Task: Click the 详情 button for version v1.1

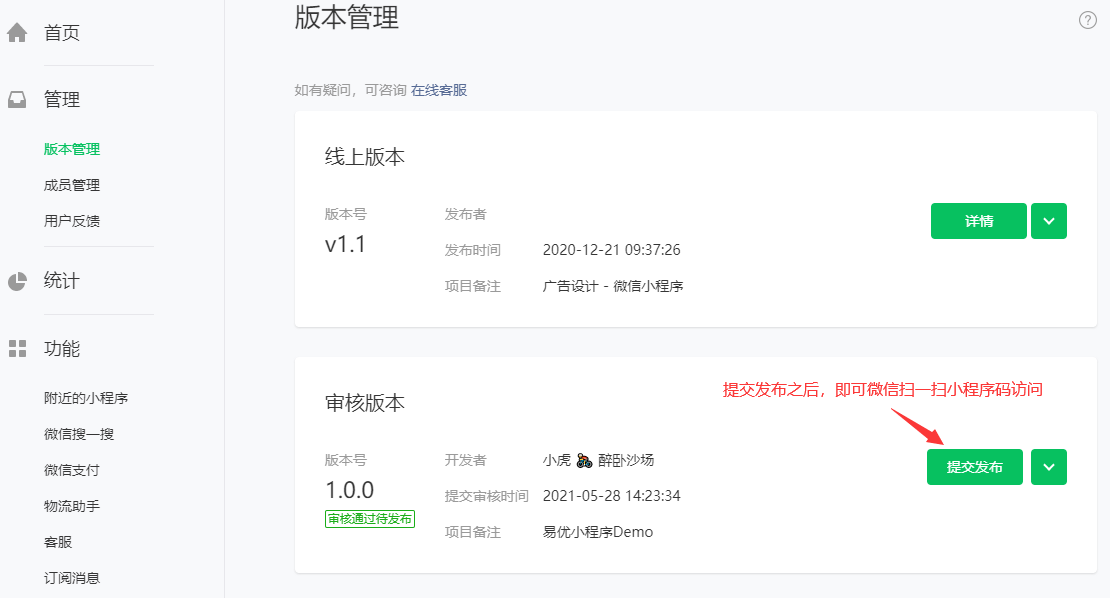Action: [x=978, y=220]
